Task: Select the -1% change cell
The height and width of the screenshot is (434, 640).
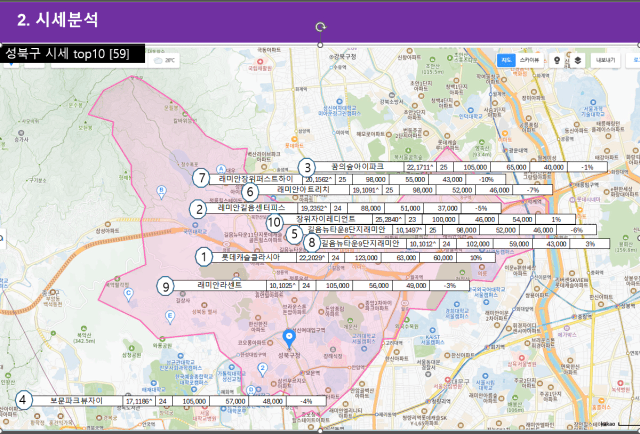Action: tap(587, 167)
